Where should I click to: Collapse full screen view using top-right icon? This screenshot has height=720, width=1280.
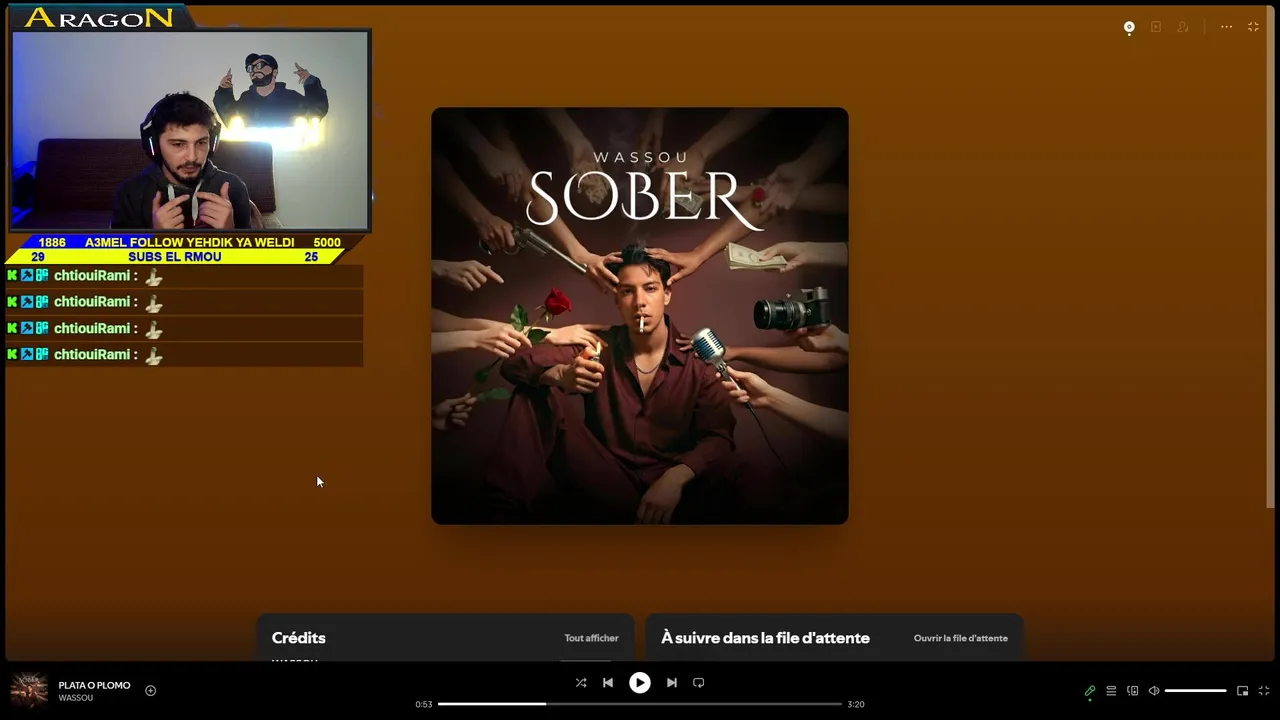tap(1253, 27)
